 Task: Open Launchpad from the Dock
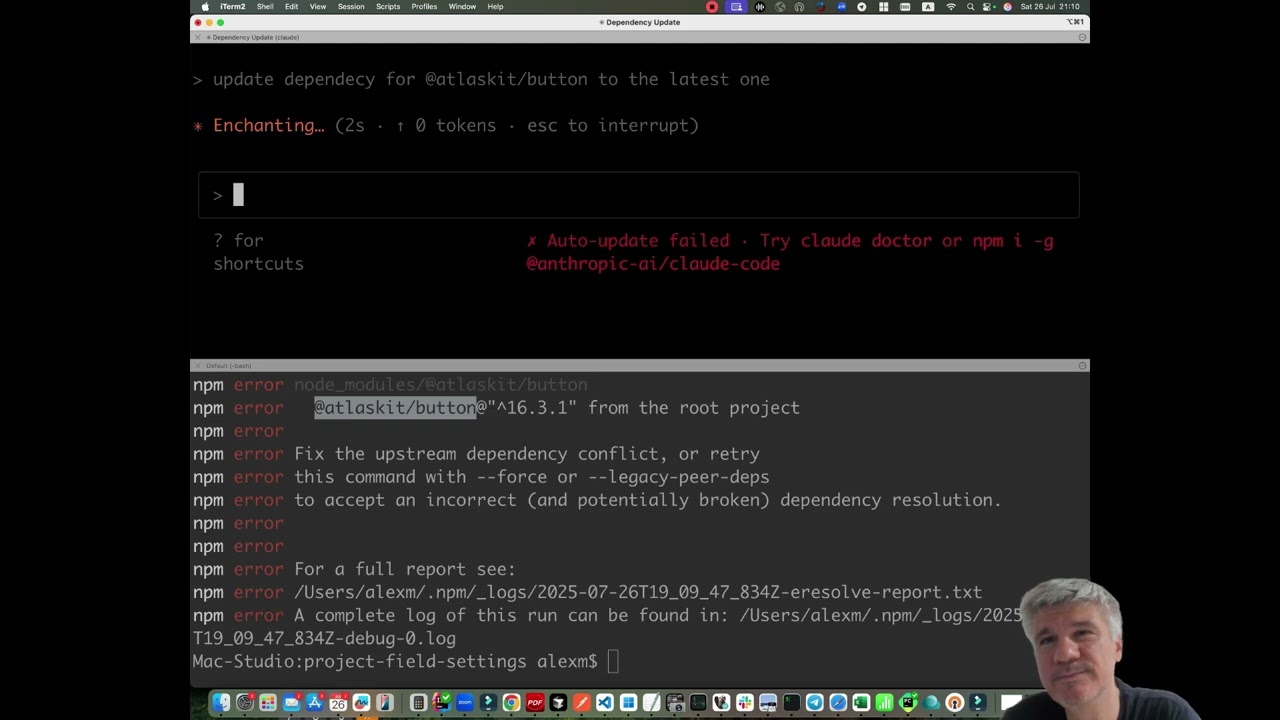267,703
